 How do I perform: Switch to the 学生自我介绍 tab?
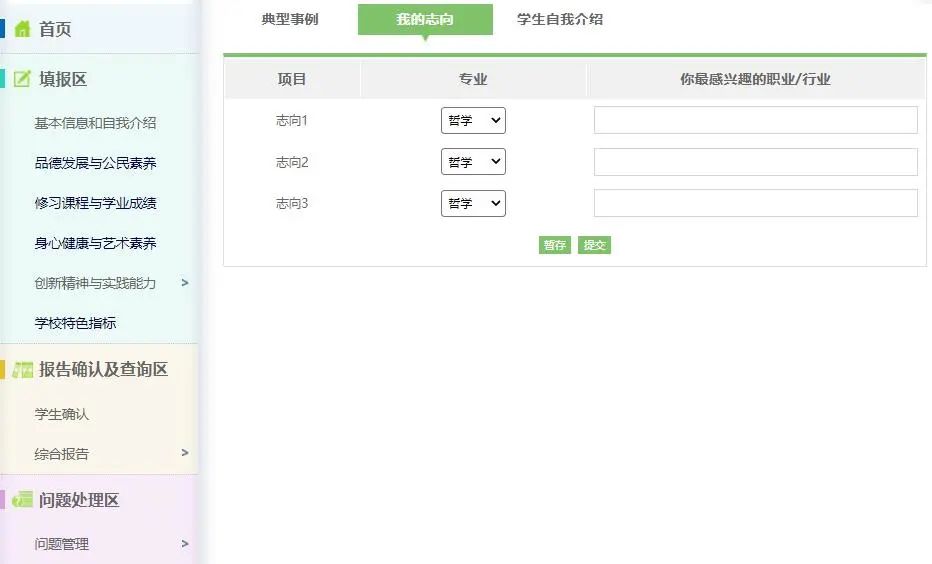tap(560, 19)
